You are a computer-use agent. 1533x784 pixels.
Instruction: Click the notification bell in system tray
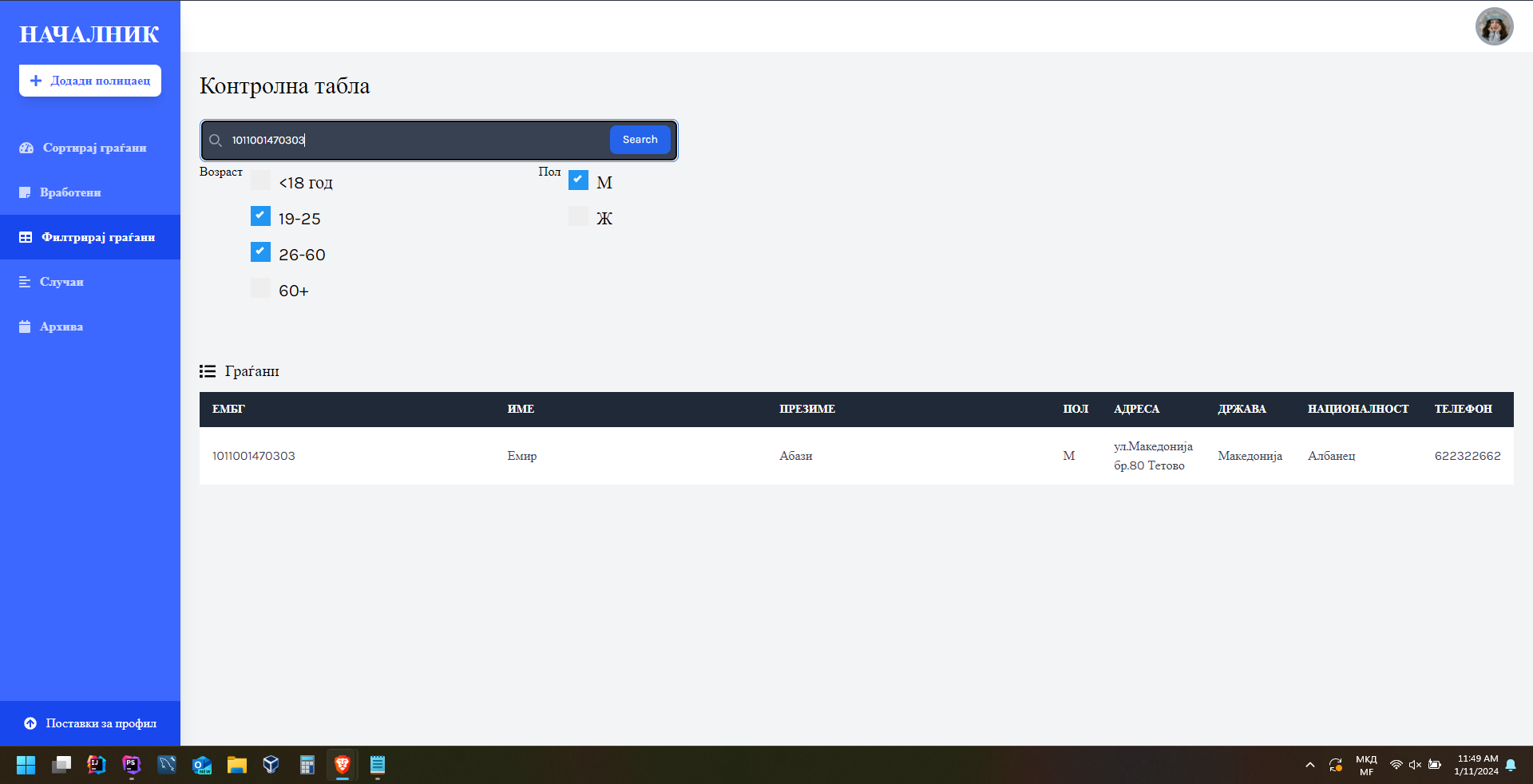point(1511,765)
